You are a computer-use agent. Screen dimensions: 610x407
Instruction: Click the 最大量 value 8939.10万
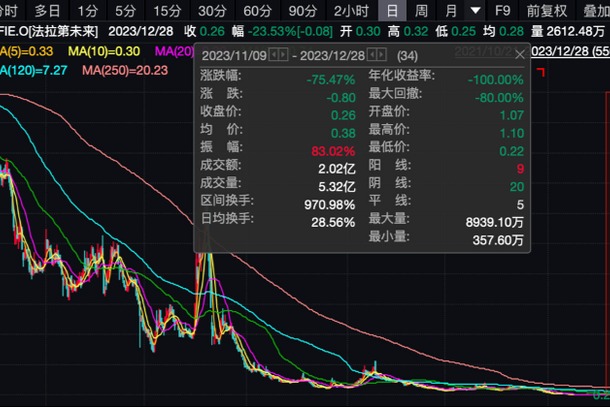[x=494, y=223]
